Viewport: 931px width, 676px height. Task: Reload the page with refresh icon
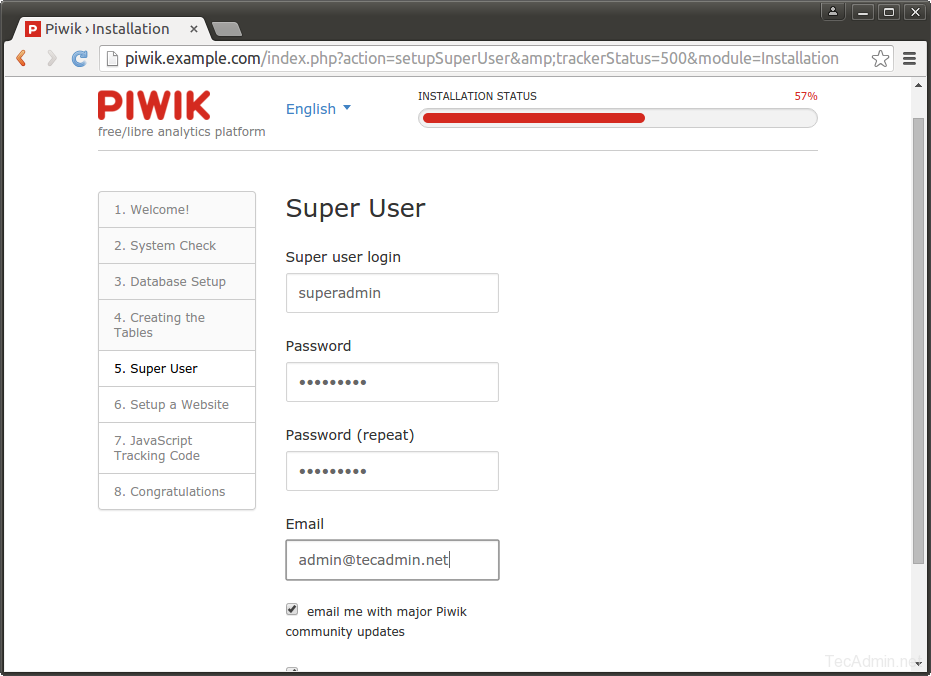pos(80,59)
